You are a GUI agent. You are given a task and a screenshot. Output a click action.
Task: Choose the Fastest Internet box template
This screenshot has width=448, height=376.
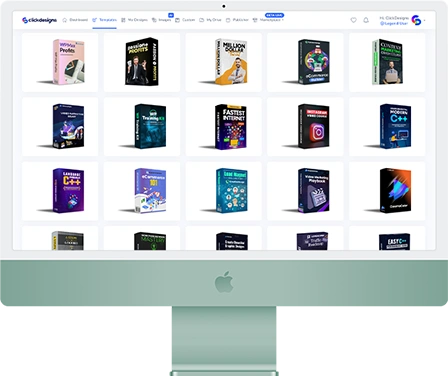click(224, 127)
